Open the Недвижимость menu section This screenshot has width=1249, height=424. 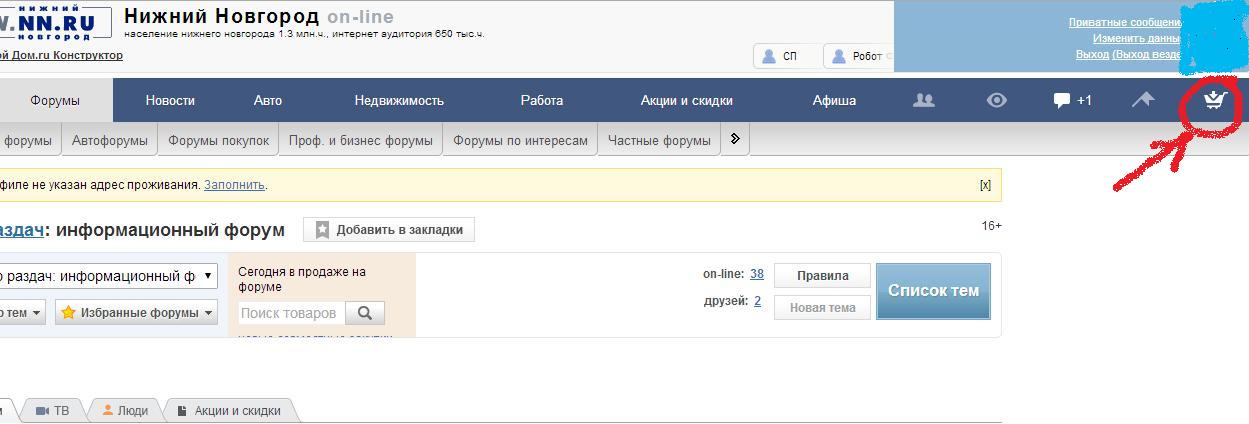[399, 100]
